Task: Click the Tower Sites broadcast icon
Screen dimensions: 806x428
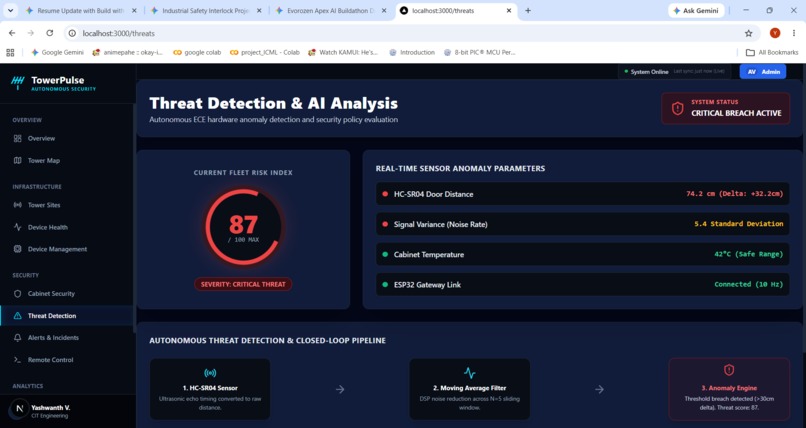Action: tap(17, 205)
